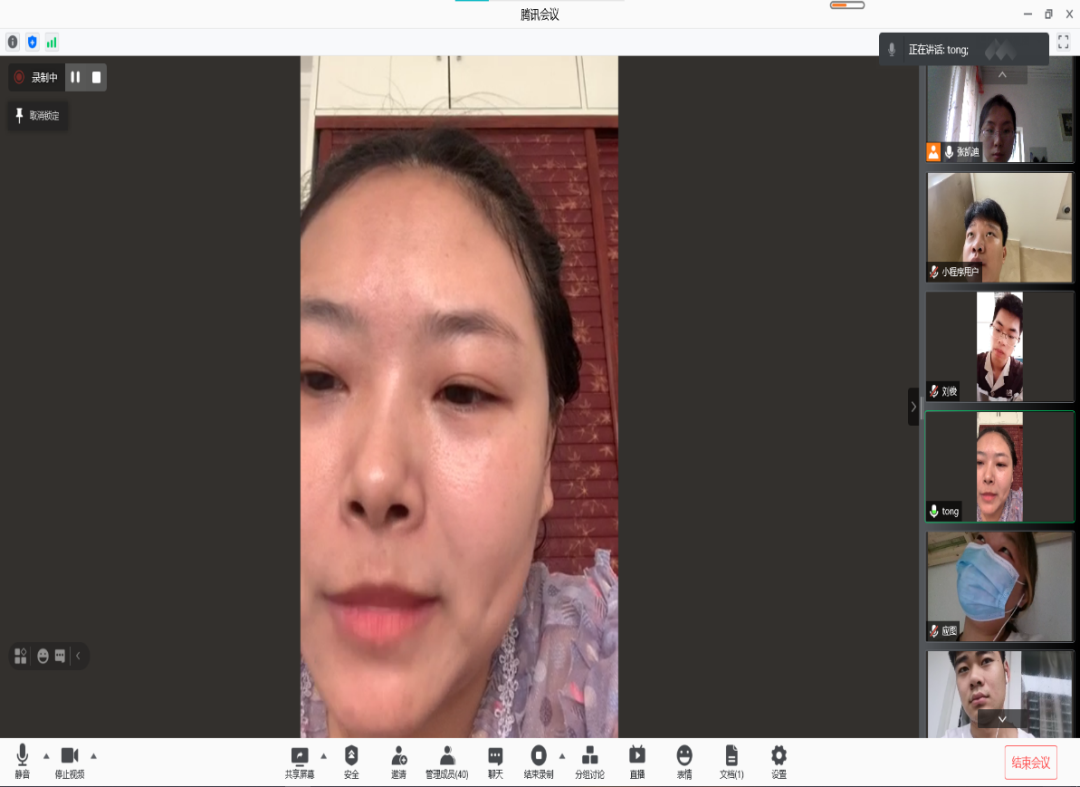Pause the recording in progress
1080x787 pixels.
(75, 77)
